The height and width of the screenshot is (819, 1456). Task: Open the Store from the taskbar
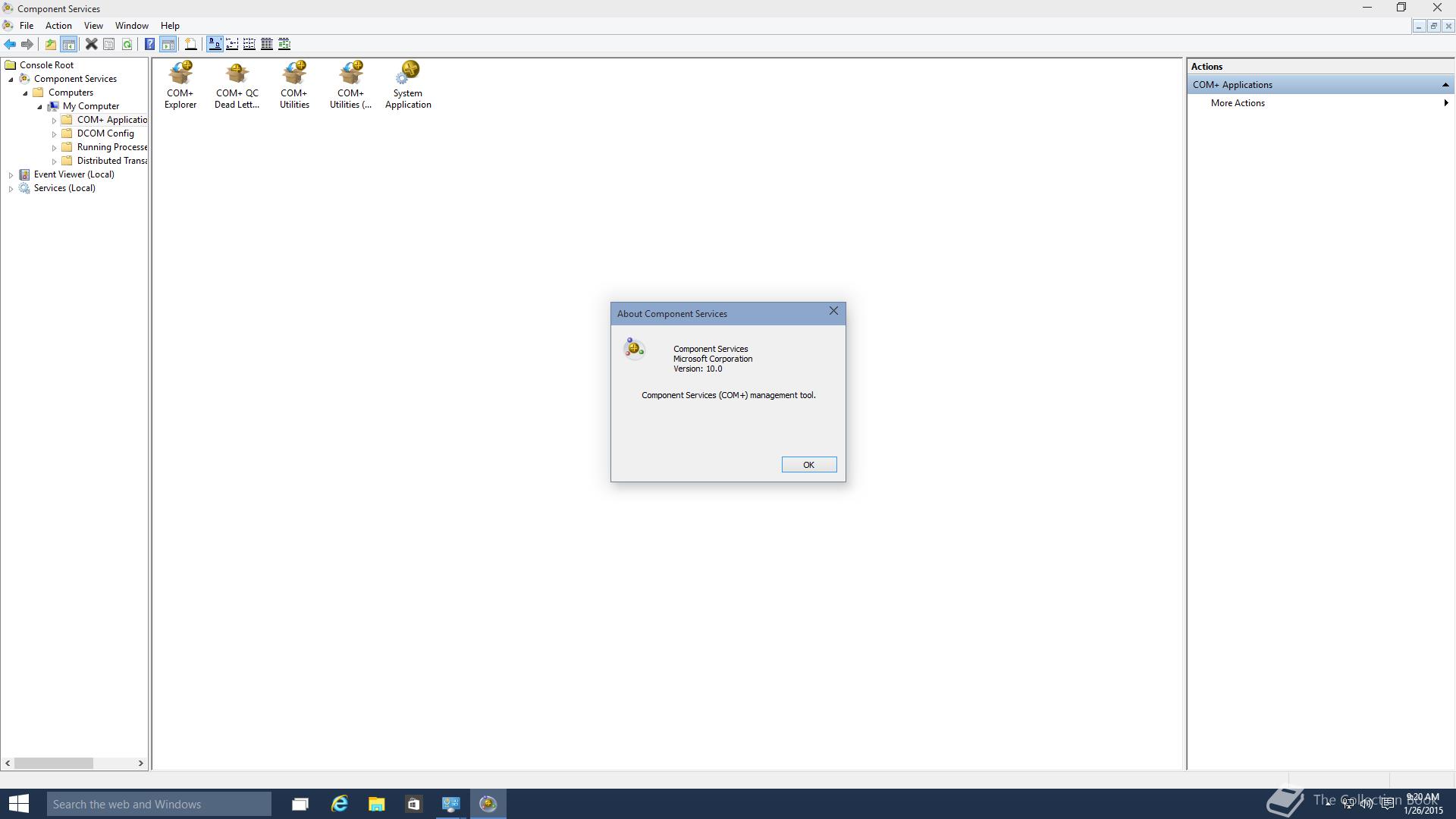click(x=413, y=804)
